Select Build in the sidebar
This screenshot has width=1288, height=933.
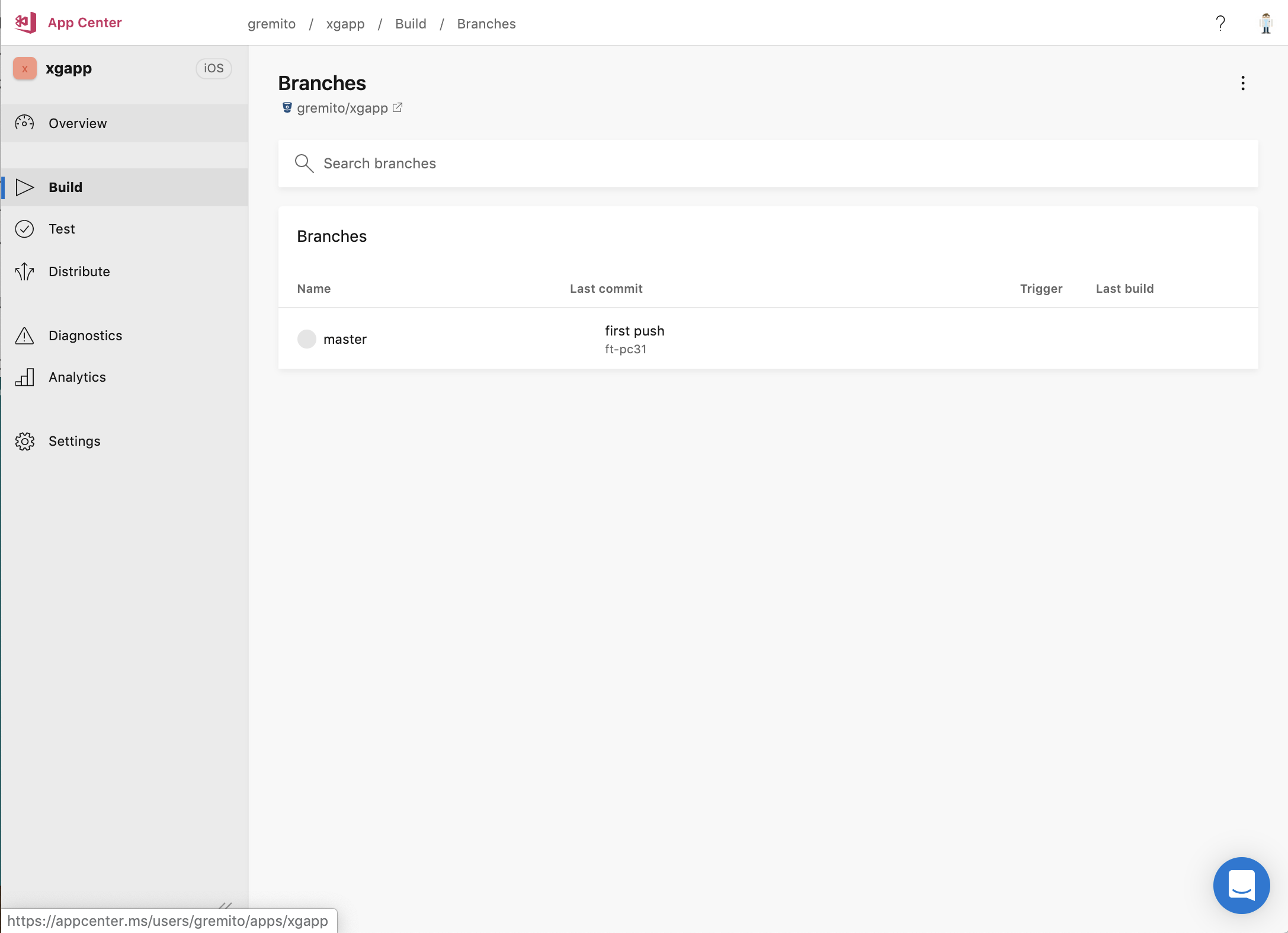click(x=65, y=187)
